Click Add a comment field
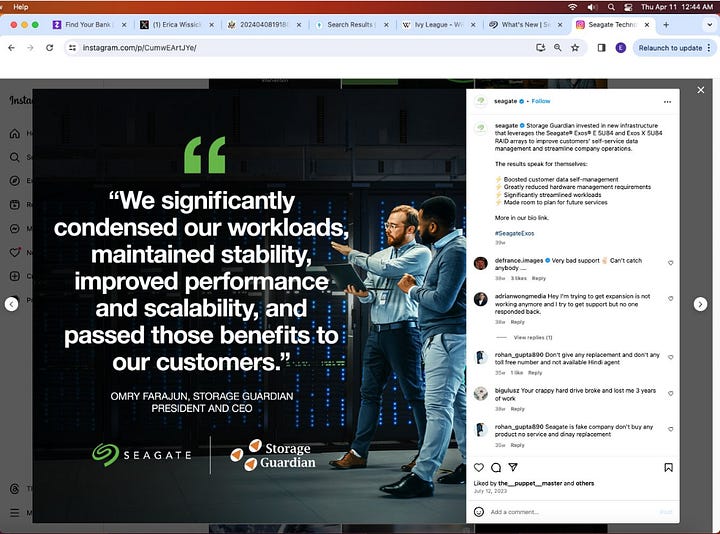The height and width of the screenshot is (534, 720). click(x=572, y=512)
